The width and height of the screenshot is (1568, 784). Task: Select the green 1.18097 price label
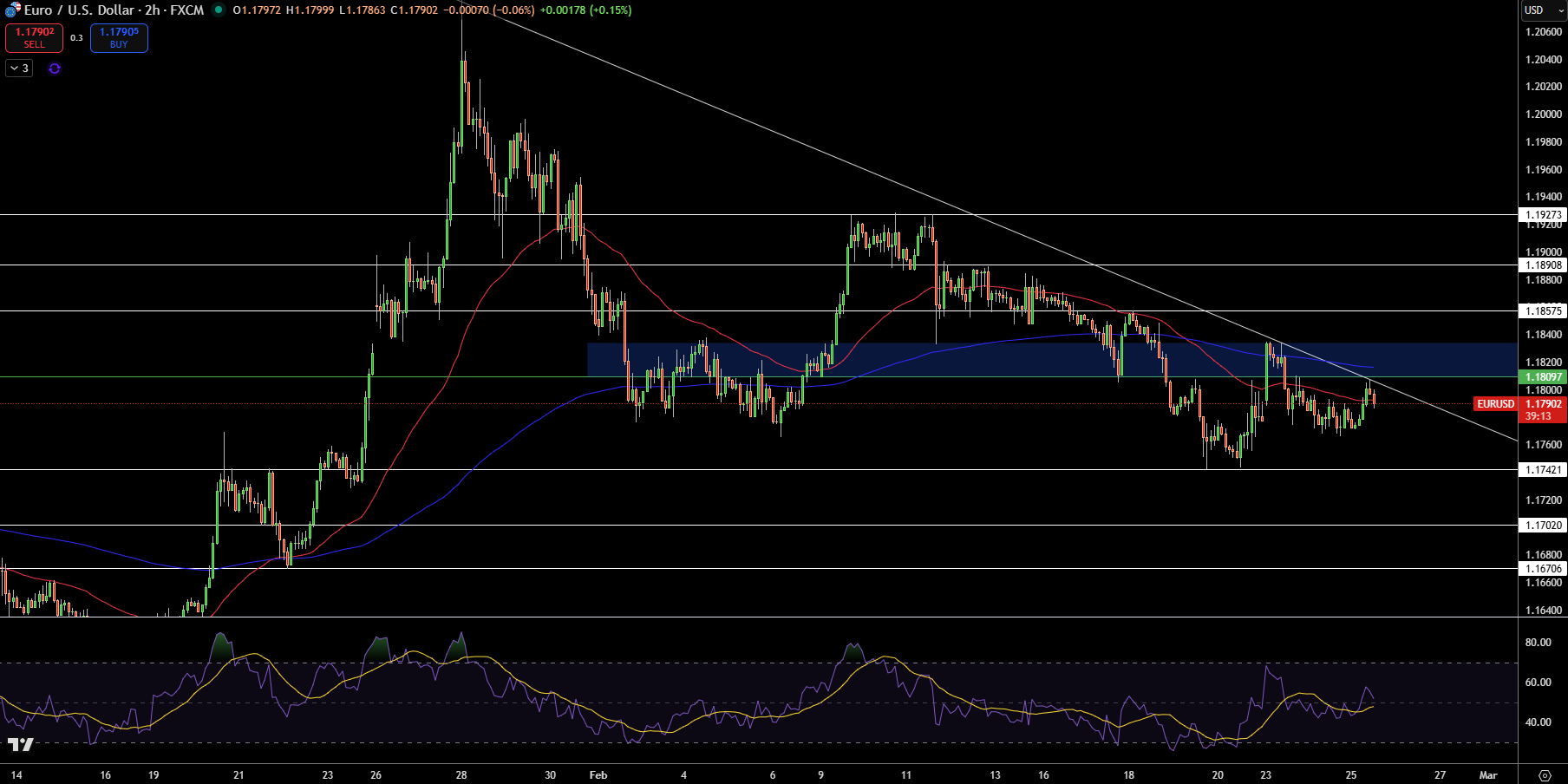(x=1544, y=376)
